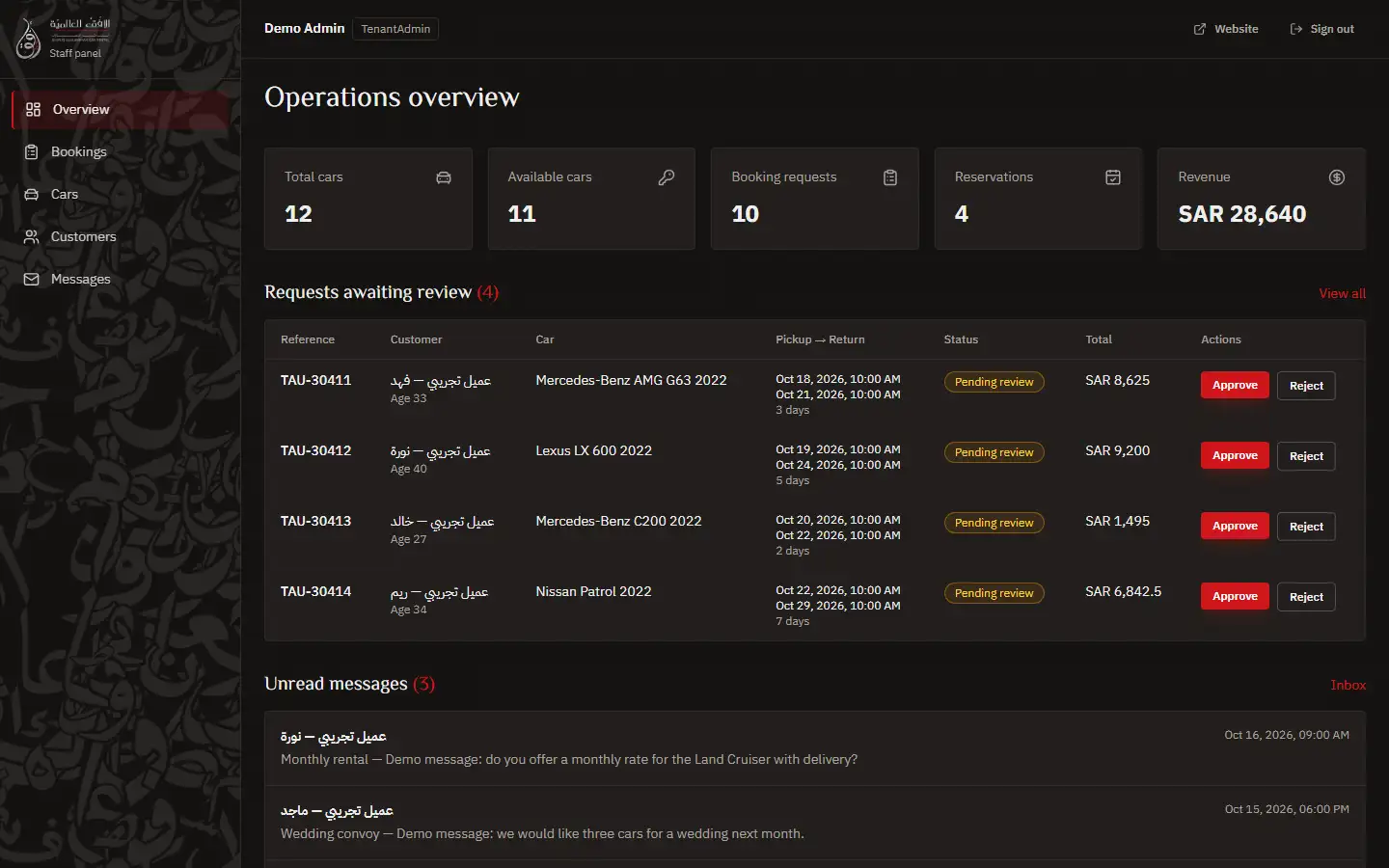Reject booking TAU-30414
This screenshot has height=868, width=1389.
point(1306,597)
